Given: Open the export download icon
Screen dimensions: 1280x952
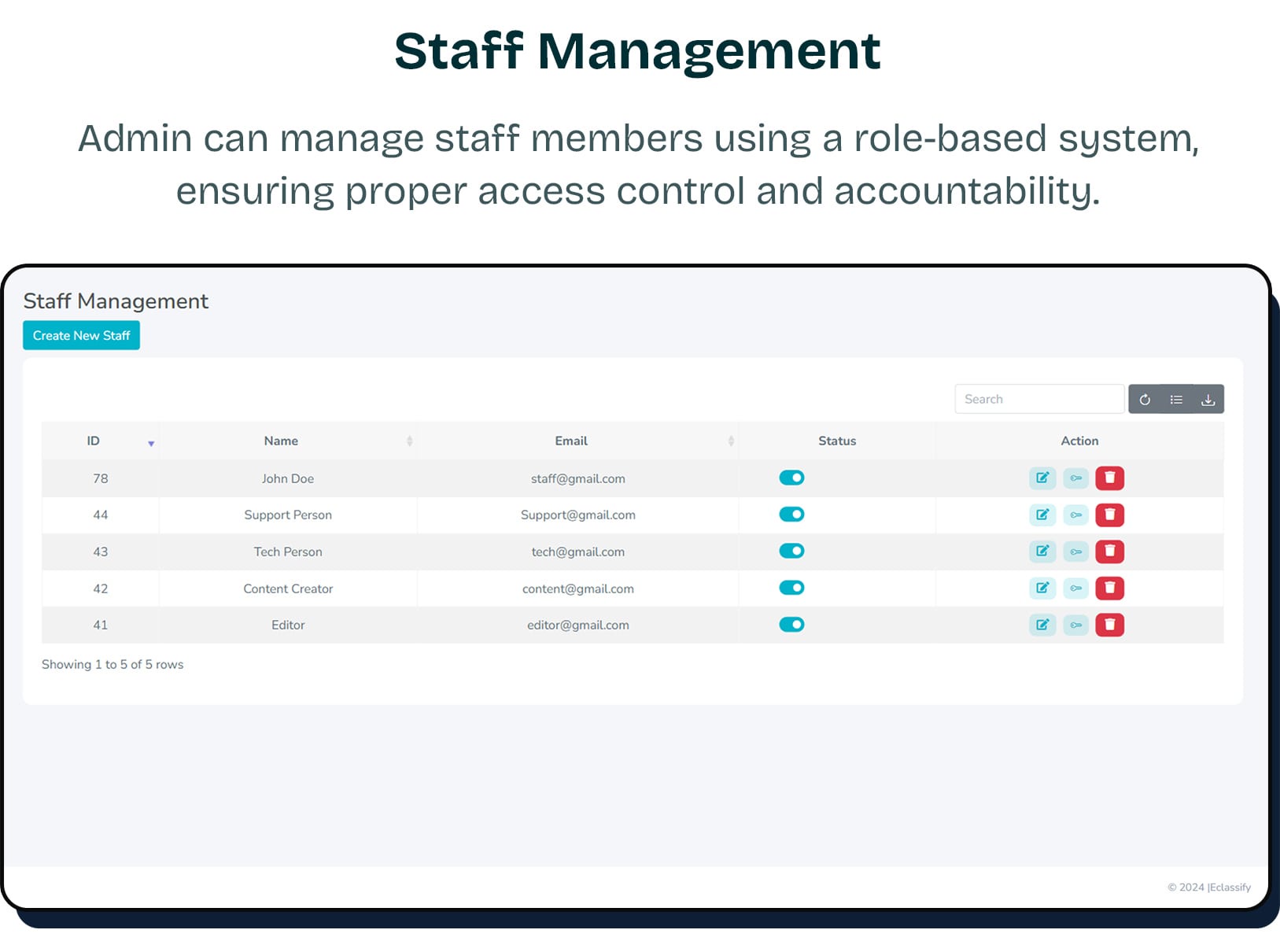Looking at the screenshot, I should click(x=1208, y=399).
